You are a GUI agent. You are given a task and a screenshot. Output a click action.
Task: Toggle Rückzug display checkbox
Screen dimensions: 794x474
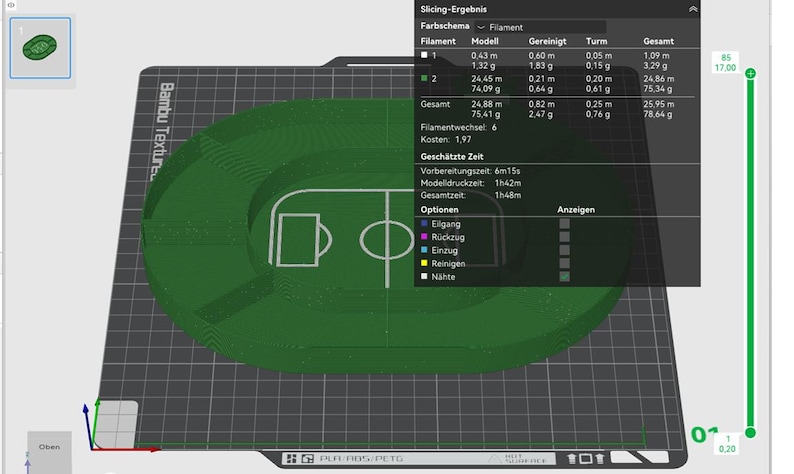point(564,237)
